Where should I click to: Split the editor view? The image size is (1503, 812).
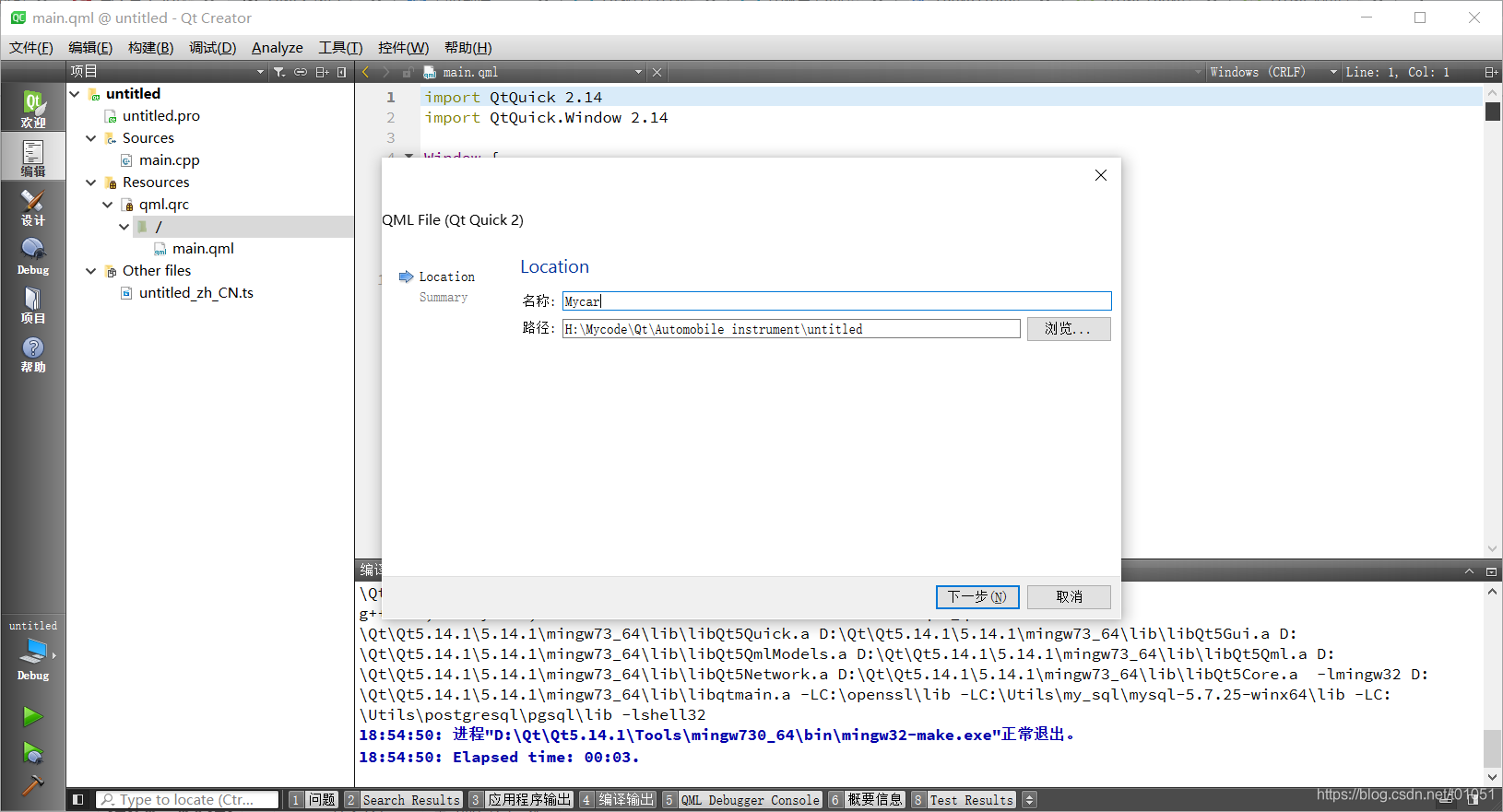[1490, 72]
